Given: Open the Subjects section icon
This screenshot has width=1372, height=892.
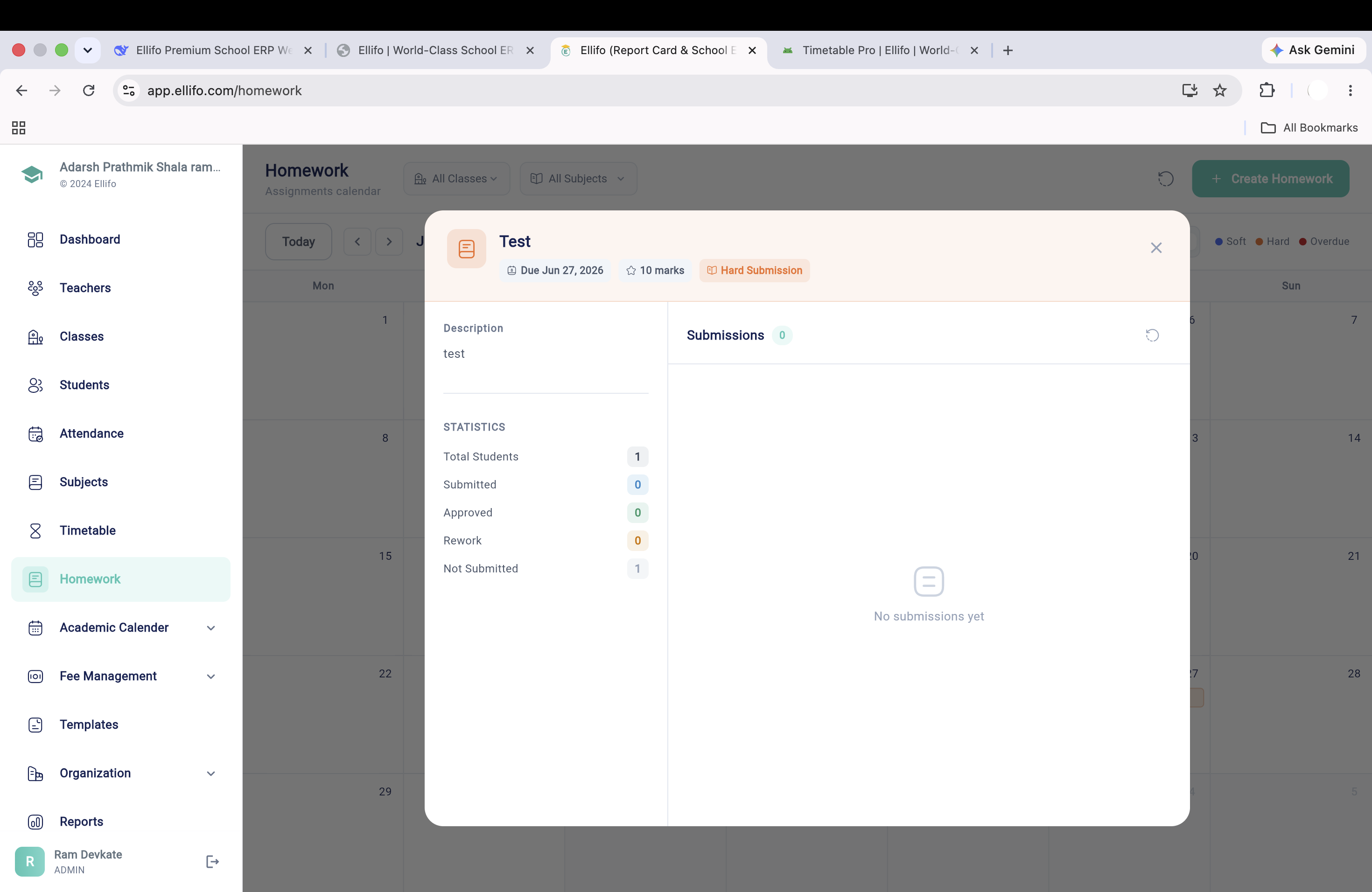Looking at the screenshot, I should tap(35, 482).
